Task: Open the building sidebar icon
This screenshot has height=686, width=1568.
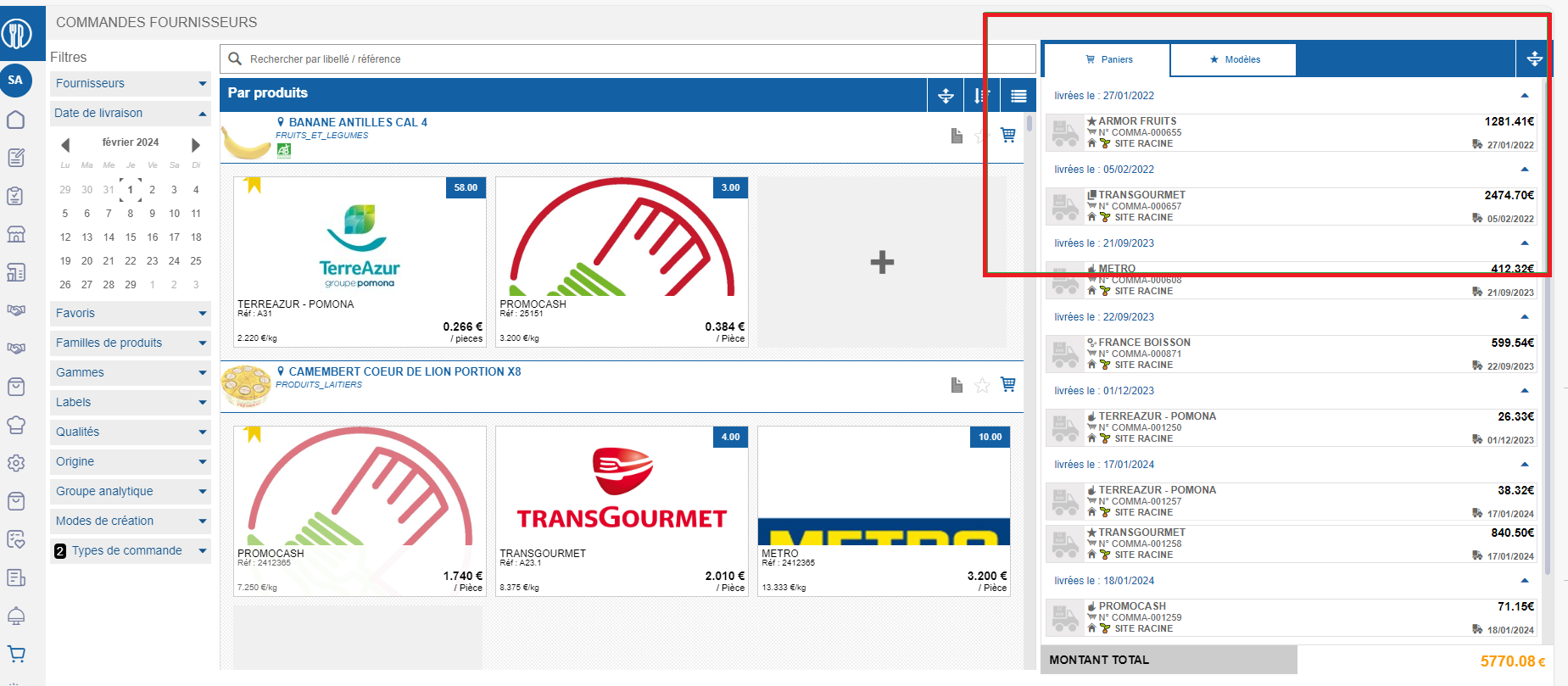Action: click(16, 272)
